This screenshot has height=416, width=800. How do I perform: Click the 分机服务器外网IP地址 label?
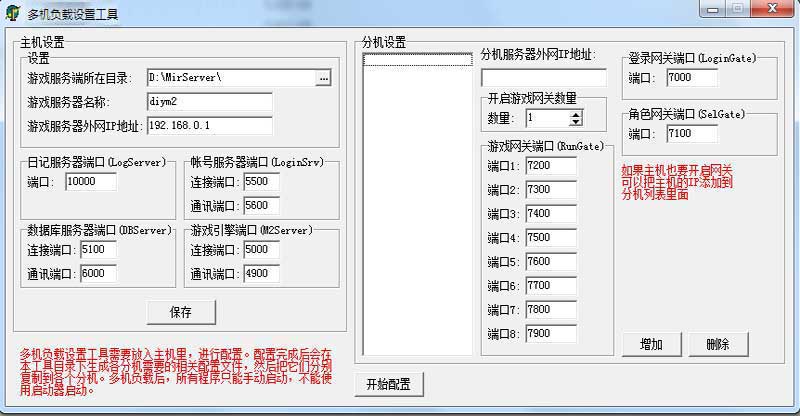point(538,55)
